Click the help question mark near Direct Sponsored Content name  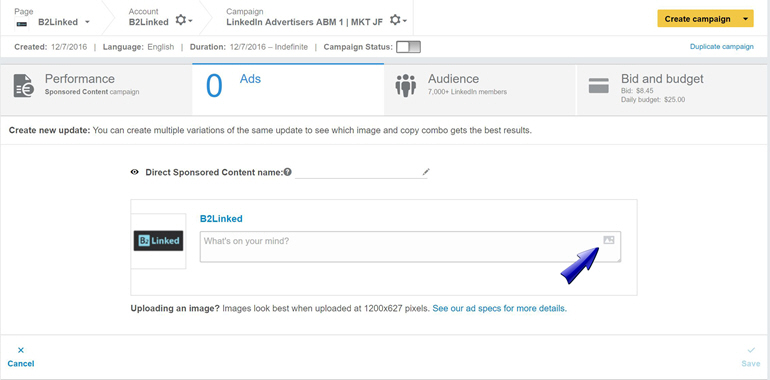coord(288,172)
